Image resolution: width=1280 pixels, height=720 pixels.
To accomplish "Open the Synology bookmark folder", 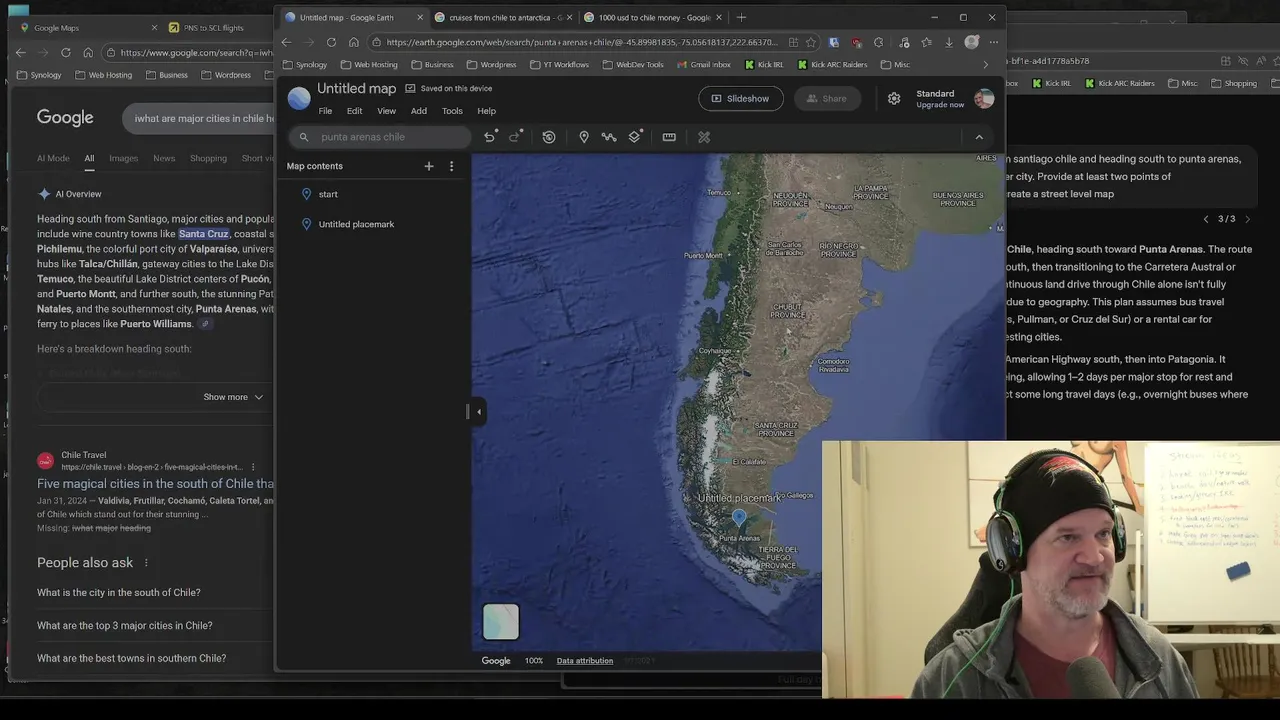I will coord(305,64).
